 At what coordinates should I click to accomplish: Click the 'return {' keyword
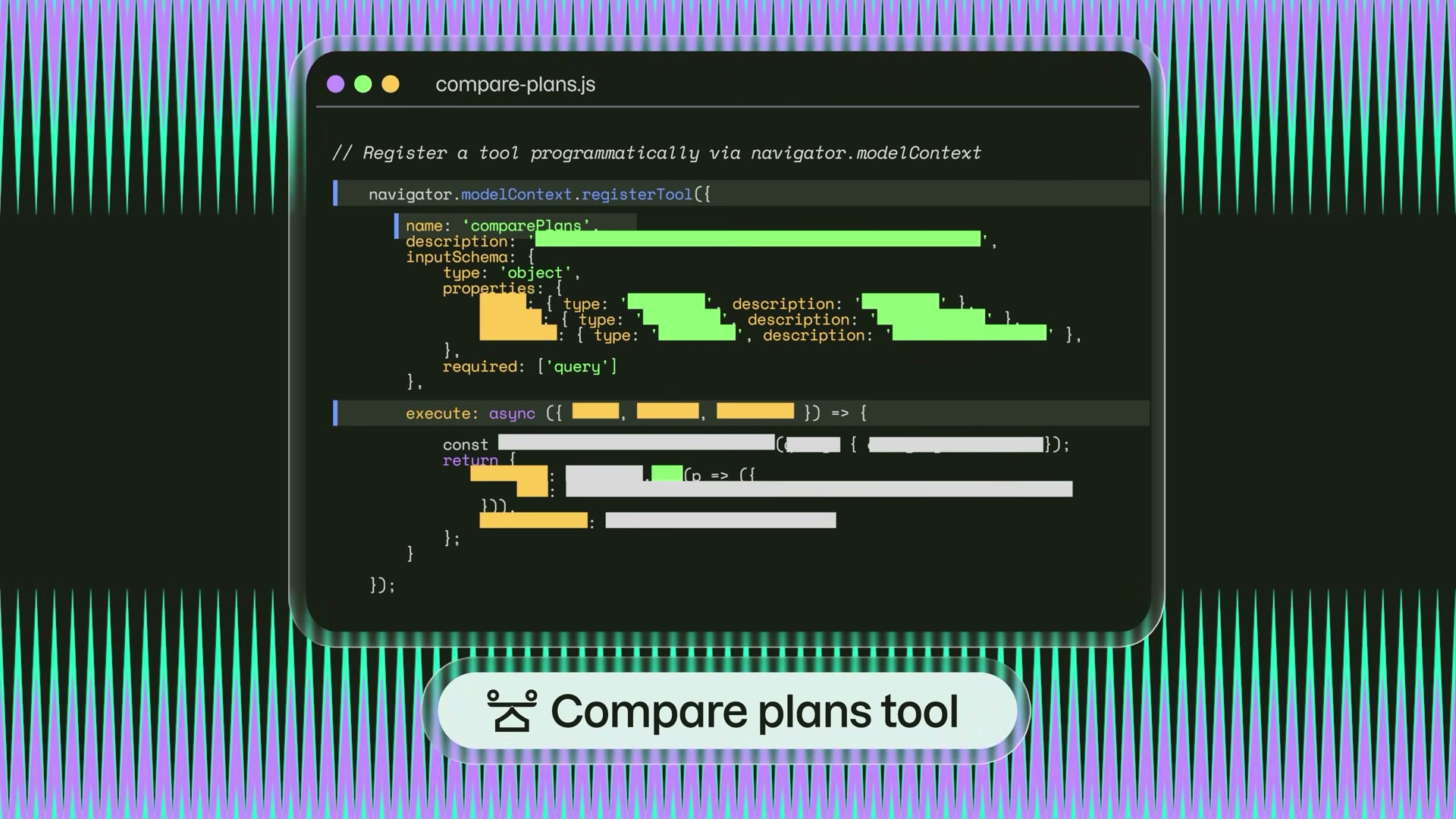coord(479,460)
